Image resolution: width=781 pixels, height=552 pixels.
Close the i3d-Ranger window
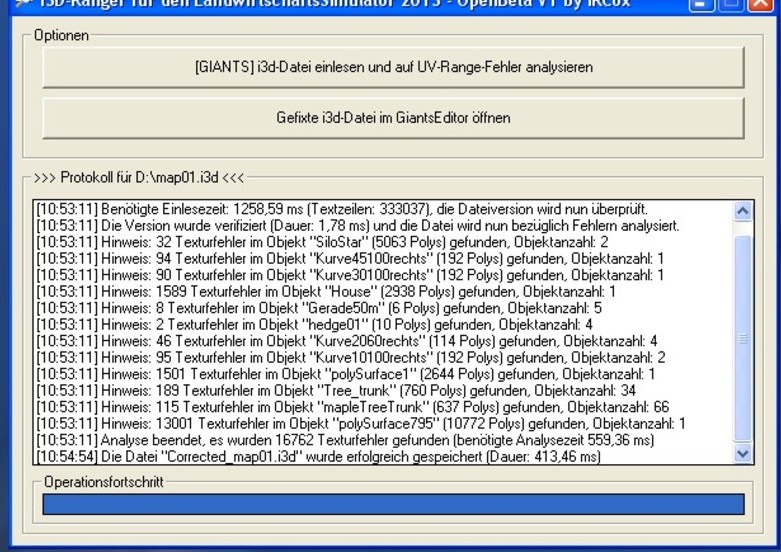point(758,5)
